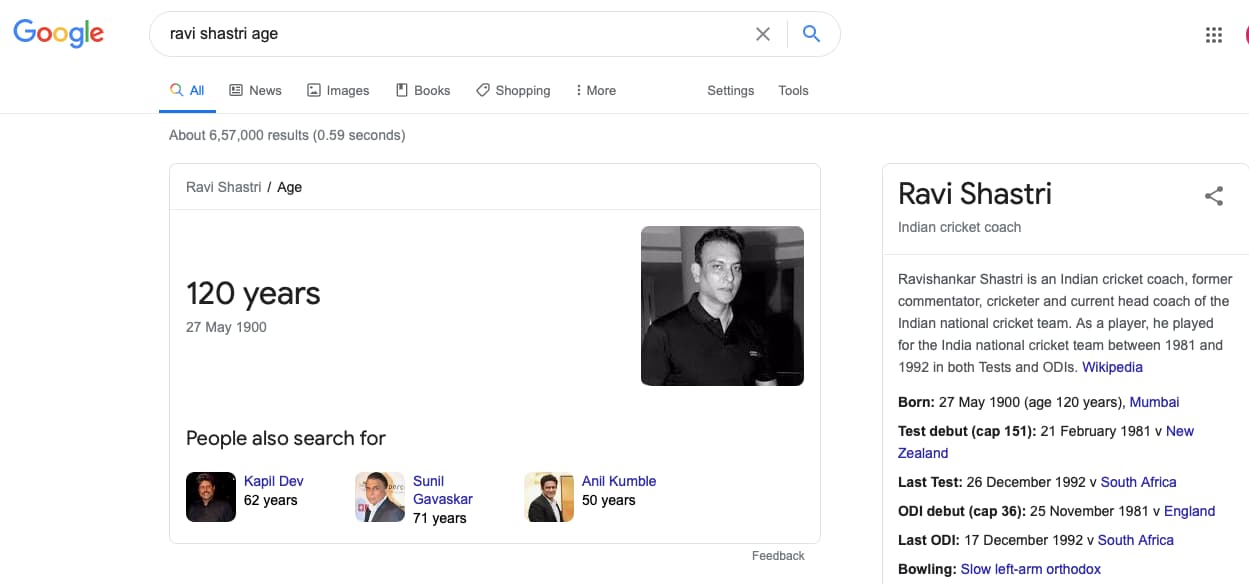This screenshot has width=1249, height=584.
Task: Click Anil Kumble thumbnail photo
Action: tap(549, 497)
